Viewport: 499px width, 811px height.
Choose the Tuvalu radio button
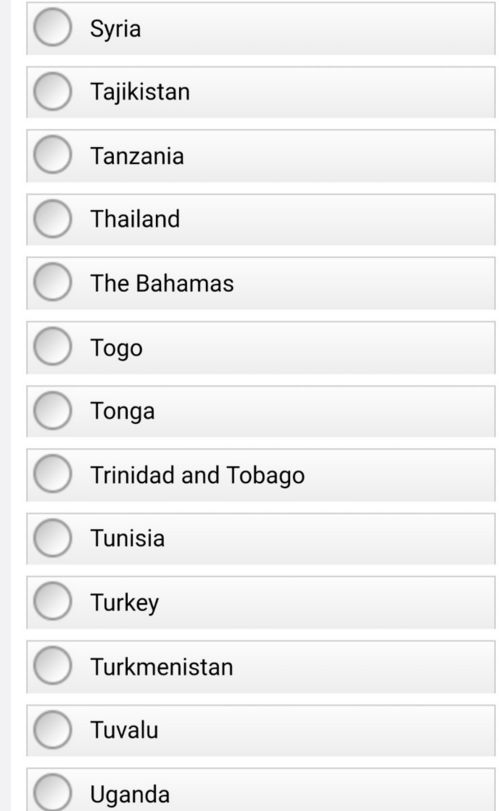pos(52,729)
